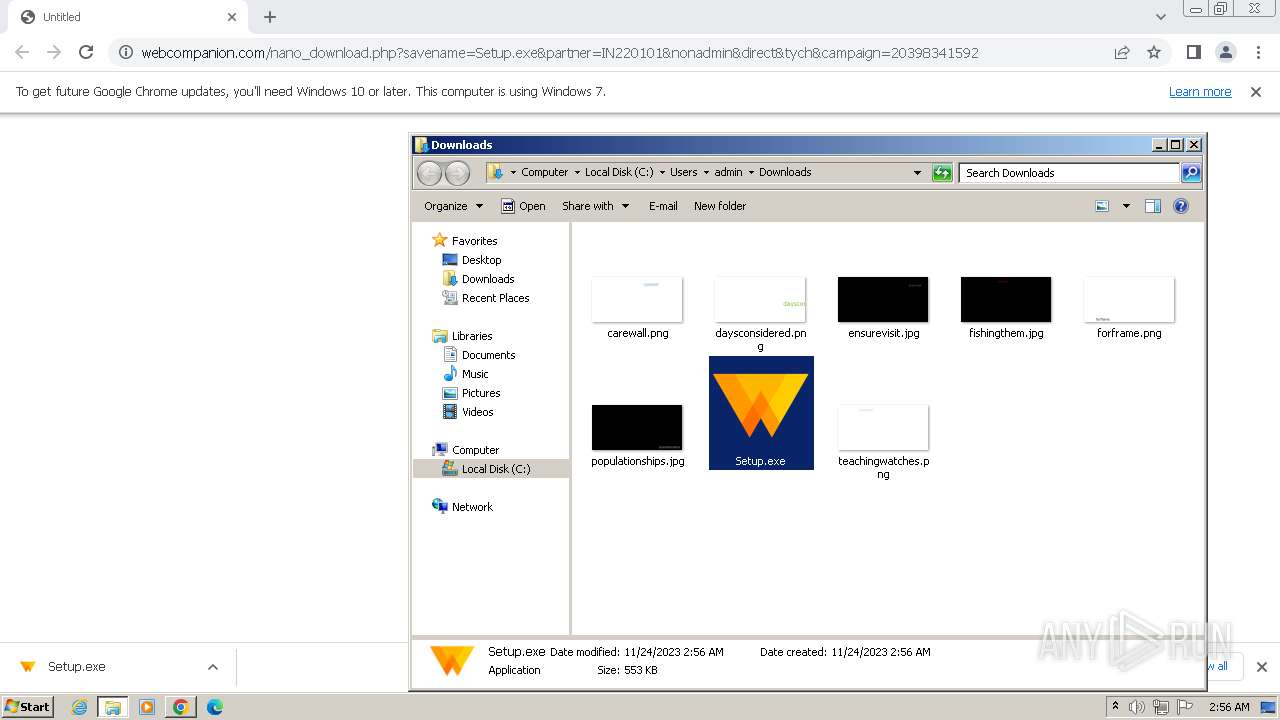Reload the Chrome page
The width and height of the screenshot is (1280, 720).
click(x=86, y=52)
